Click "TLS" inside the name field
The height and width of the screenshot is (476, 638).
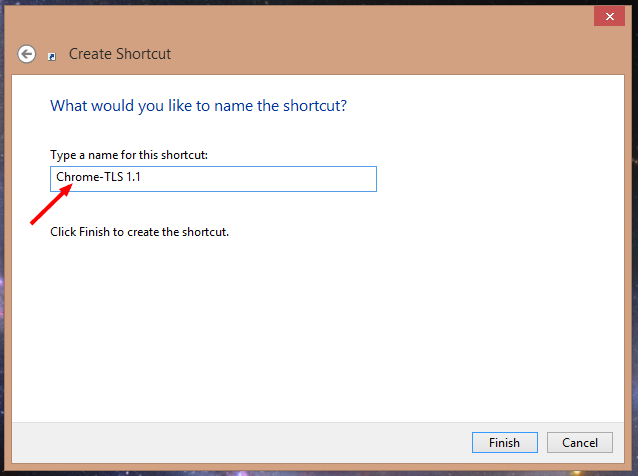[x=111, y=179]
